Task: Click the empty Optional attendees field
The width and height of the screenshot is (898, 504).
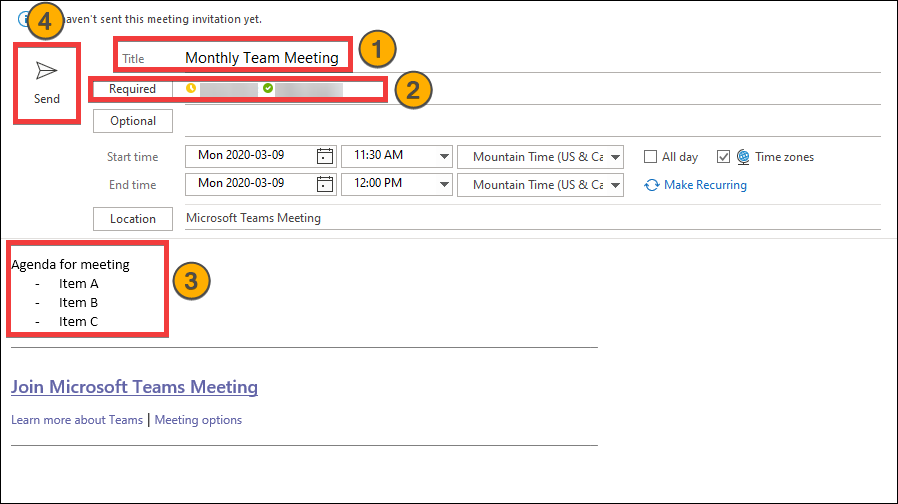Action: pos(533,121)
